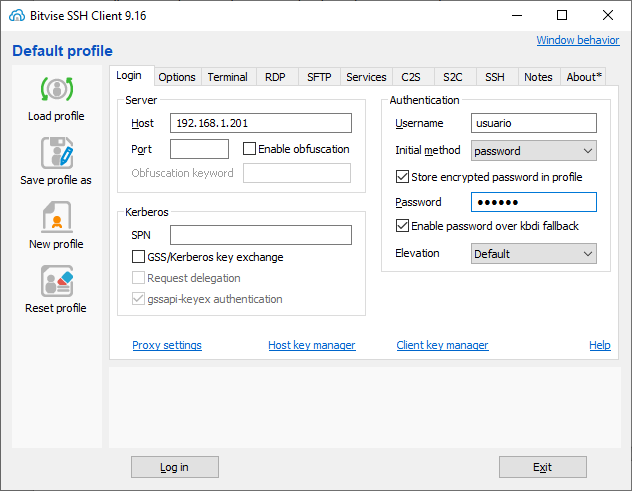
Task: Select the S2C tab
Action: point(453,77)
